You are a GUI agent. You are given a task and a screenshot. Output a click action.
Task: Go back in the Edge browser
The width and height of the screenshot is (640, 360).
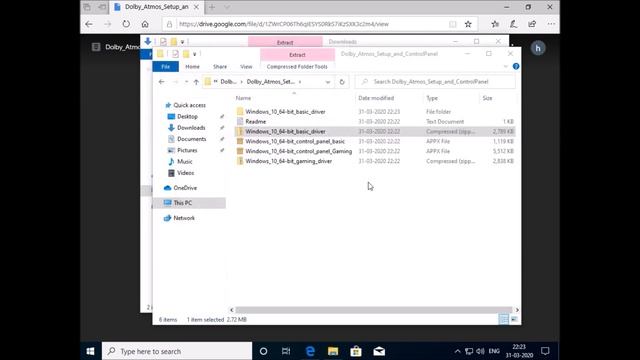pos(89,24)
